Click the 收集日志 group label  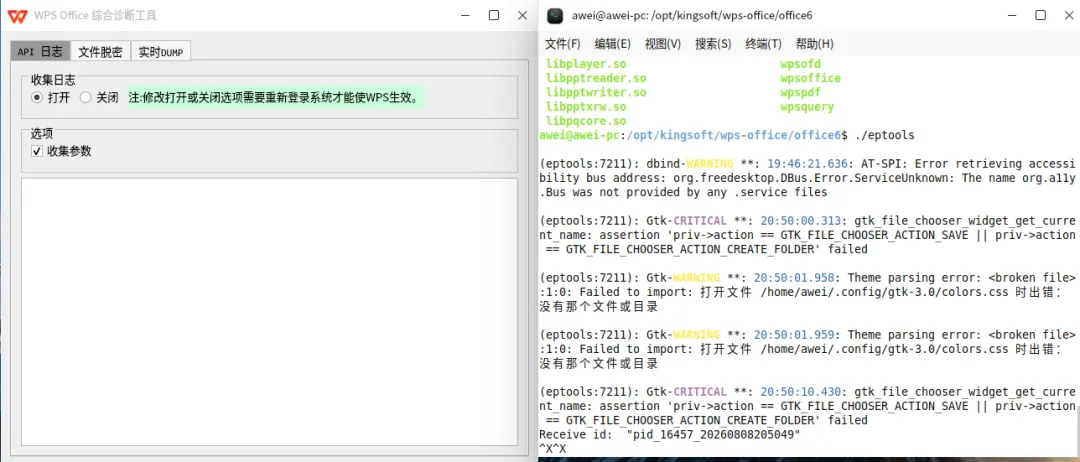[x=53, y=81]
